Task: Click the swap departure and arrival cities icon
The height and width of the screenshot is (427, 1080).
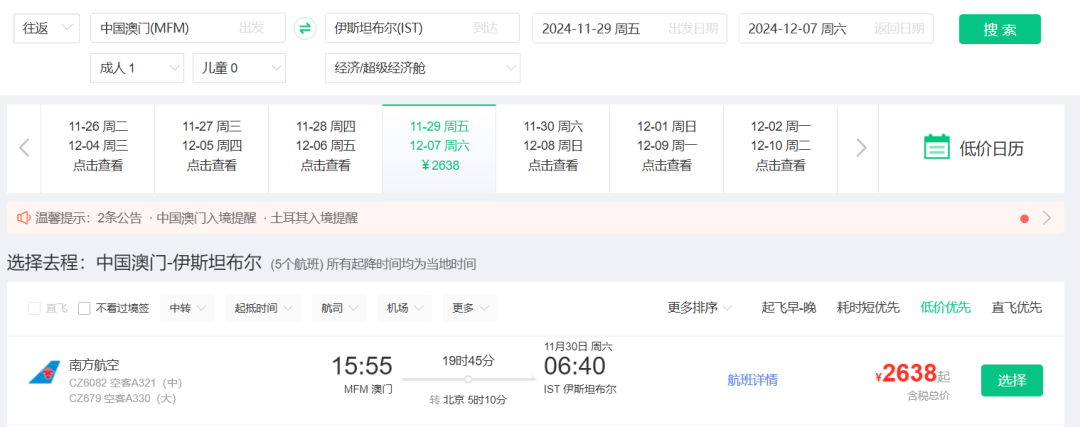Action: pyautogui.click(x=305, y=29)
